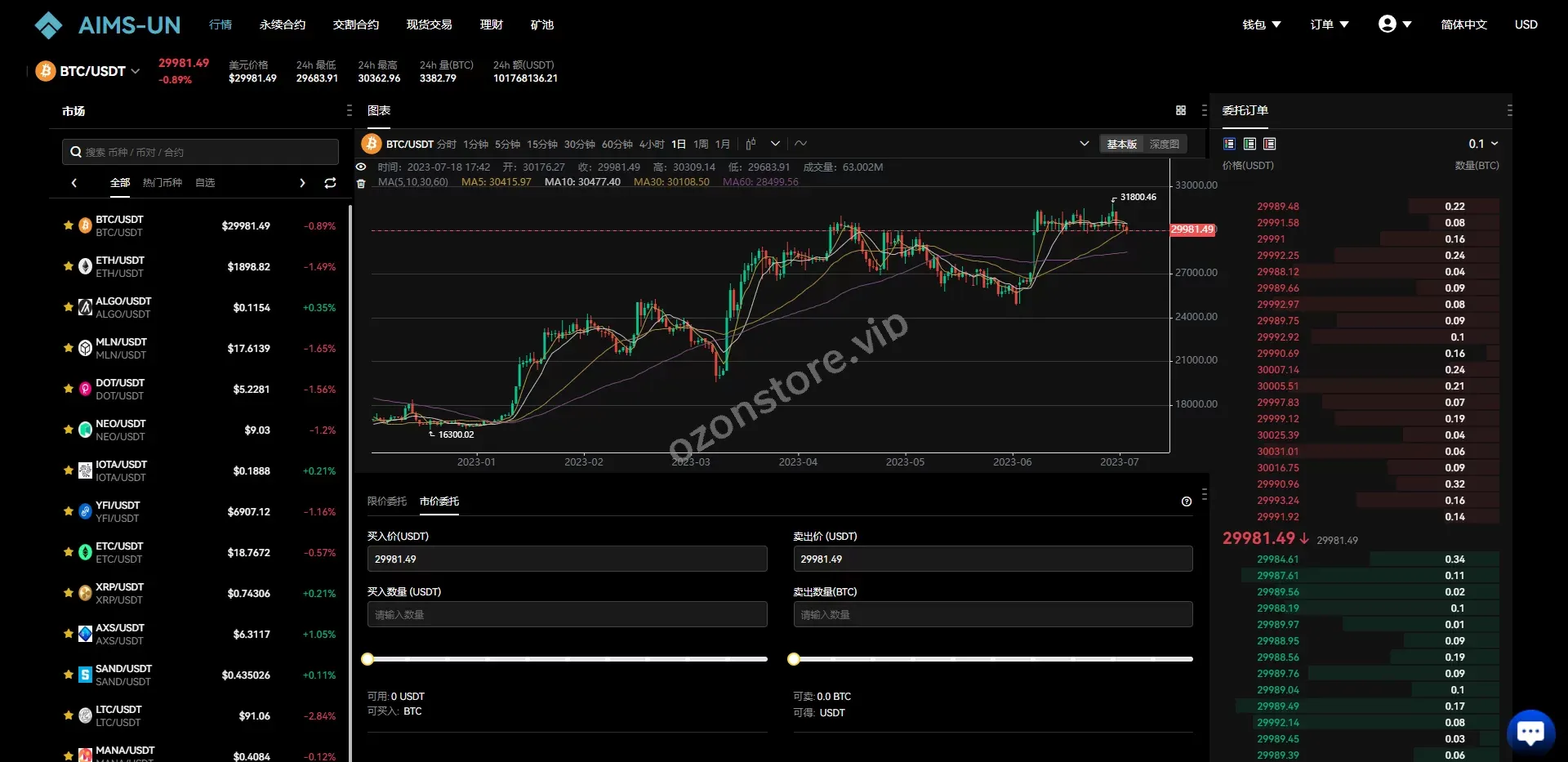1568x762 pixels.
Task: Open the 钱包 wallet dropdown
Action: 1261,25
